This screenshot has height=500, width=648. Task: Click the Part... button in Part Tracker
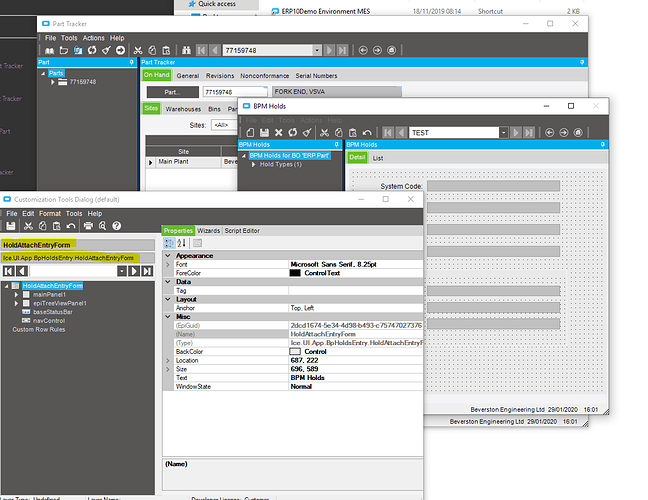pos(173,92)
